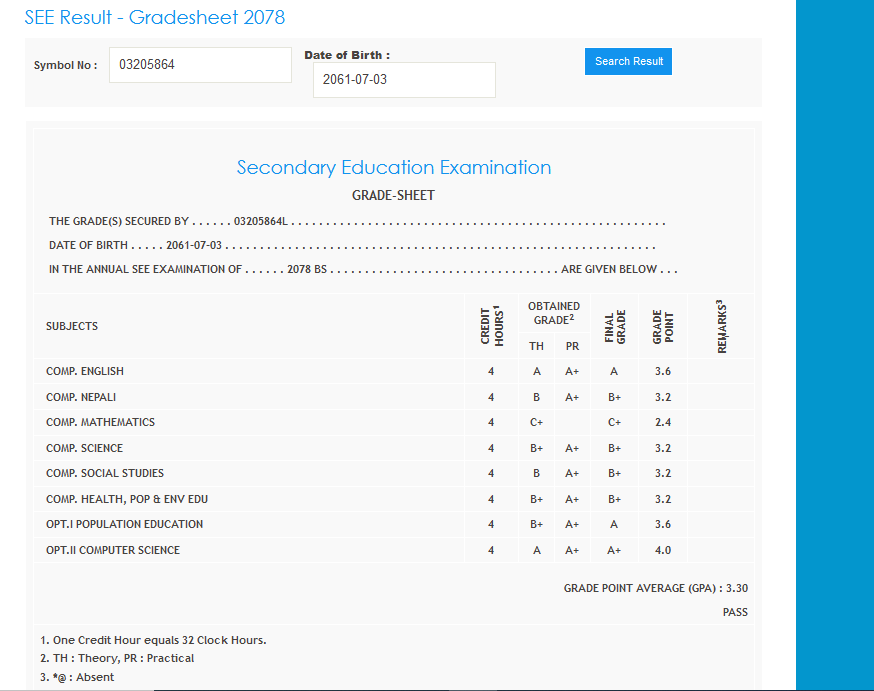874x691 pixels.
Task: Click the Grade Point Average 3.30 text
Action: pos(655,589)
